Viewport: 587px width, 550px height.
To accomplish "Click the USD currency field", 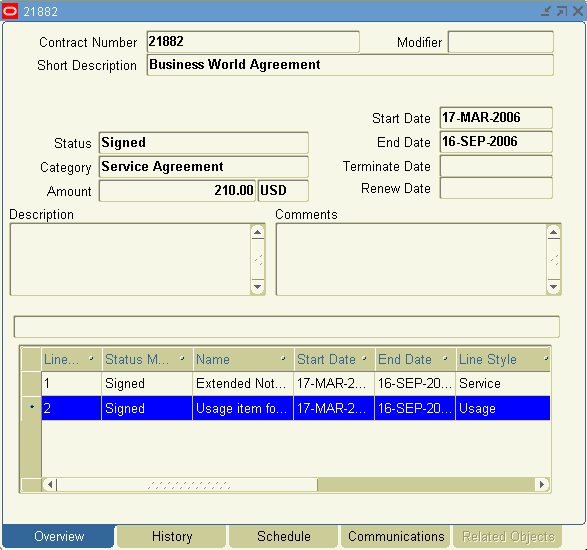I will coord(283,191).
